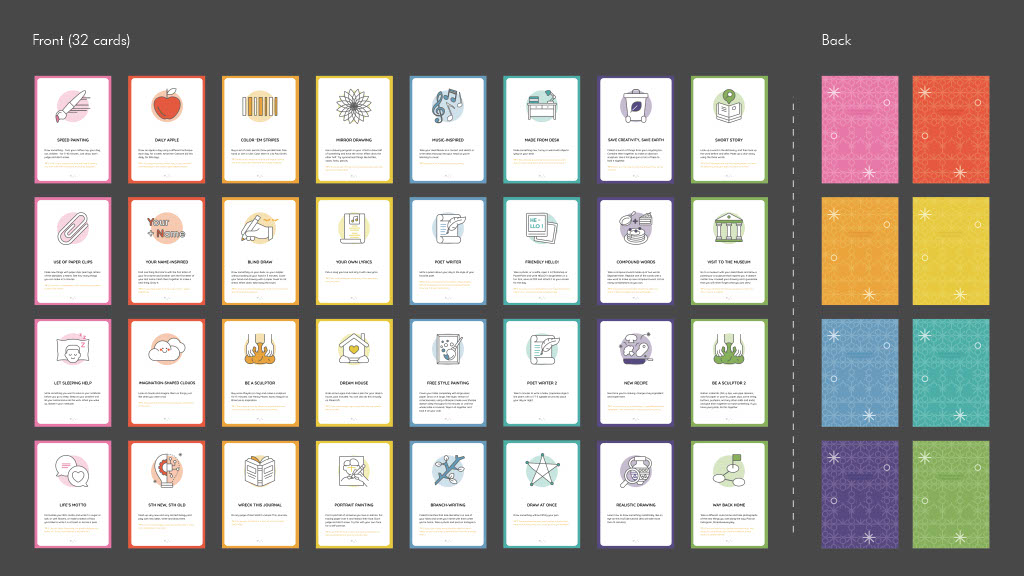Click the museum building icon
Screen dimensions: 1024x576
[x=729, y=226]
